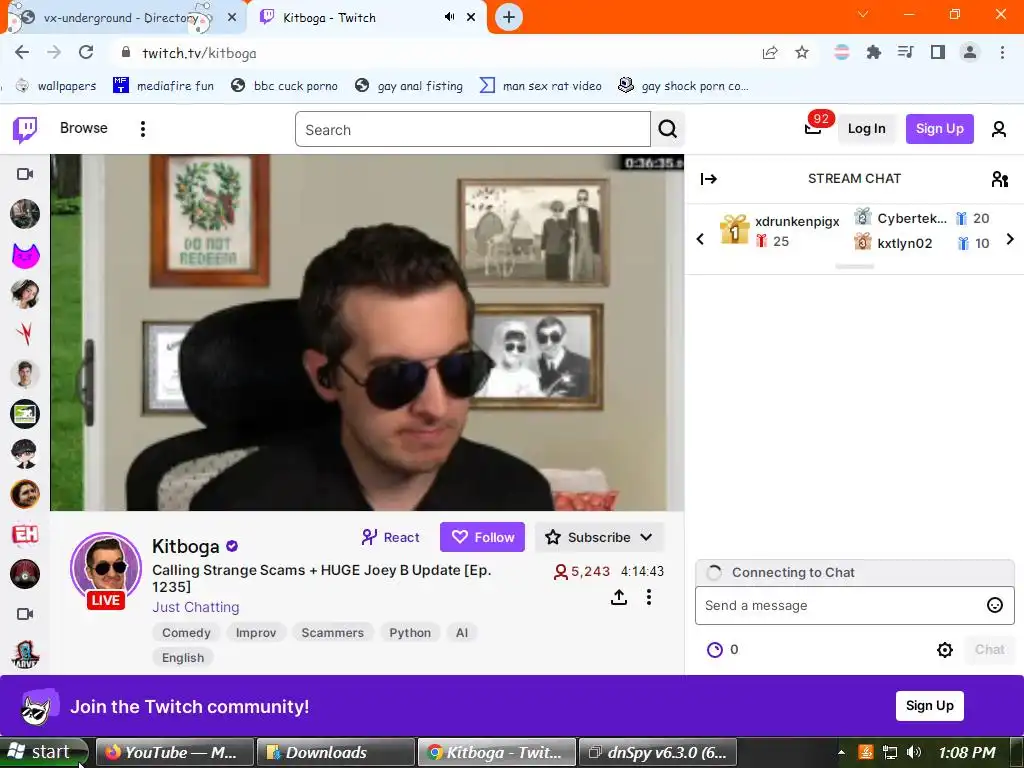Select the Comedy tag
Image resolution: width=1024 pixels, height=768 pixels.
point(186,633)
